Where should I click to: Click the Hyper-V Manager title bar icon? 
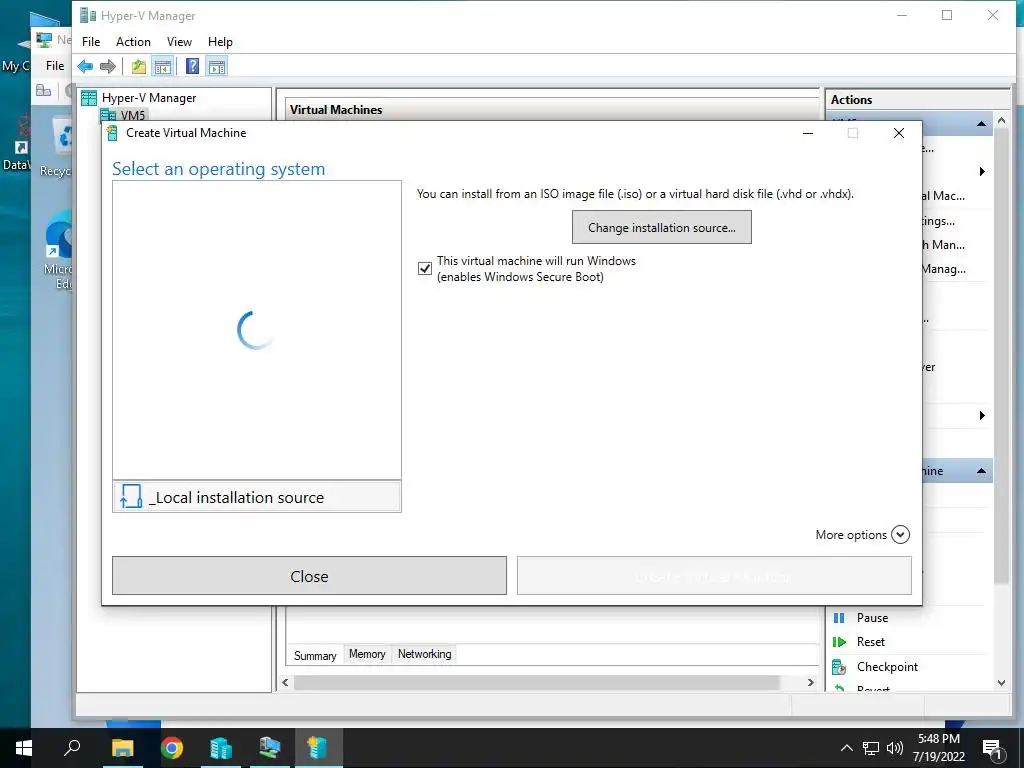coord(88,15)
